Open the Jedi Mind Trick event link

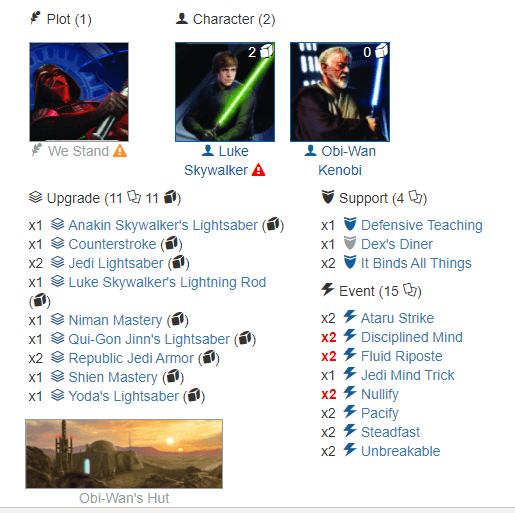407,375
